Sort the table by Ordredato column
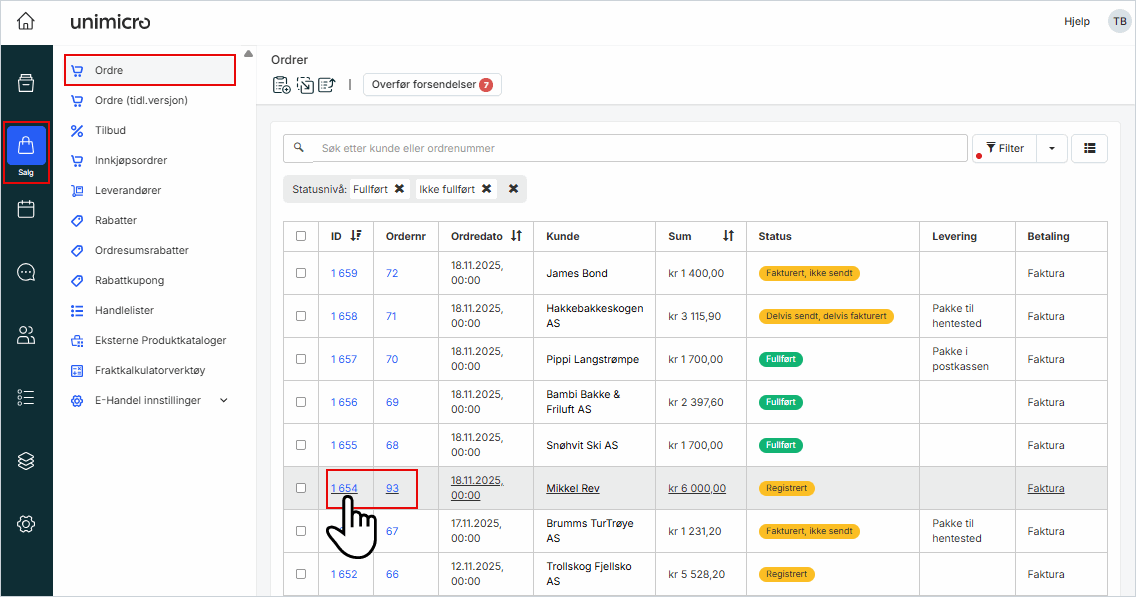Viewport: 1136px width, 597px height. [516, 236]
